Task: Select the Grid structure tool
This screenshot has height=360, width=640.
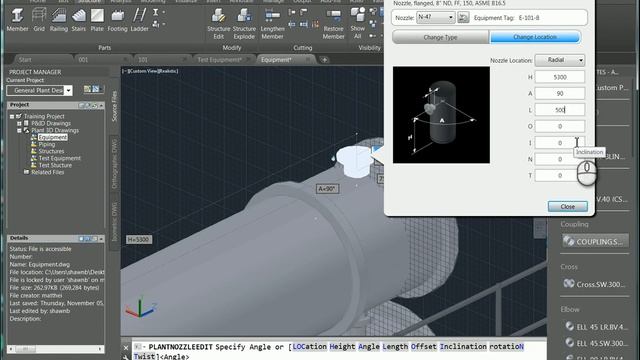Action: click(39, 20)
